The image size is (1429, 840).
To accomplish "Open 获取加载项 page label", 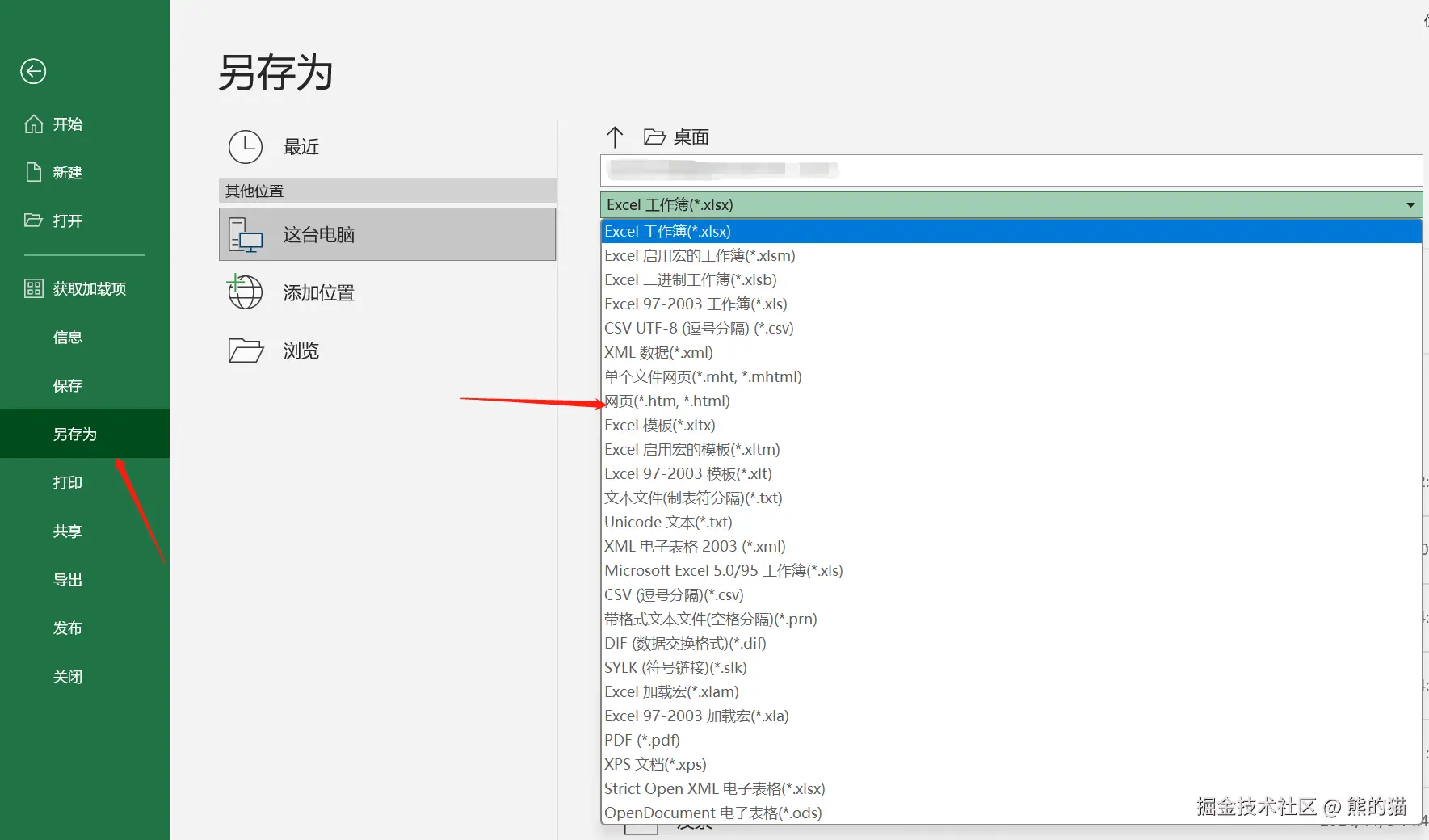I will 90,288.
